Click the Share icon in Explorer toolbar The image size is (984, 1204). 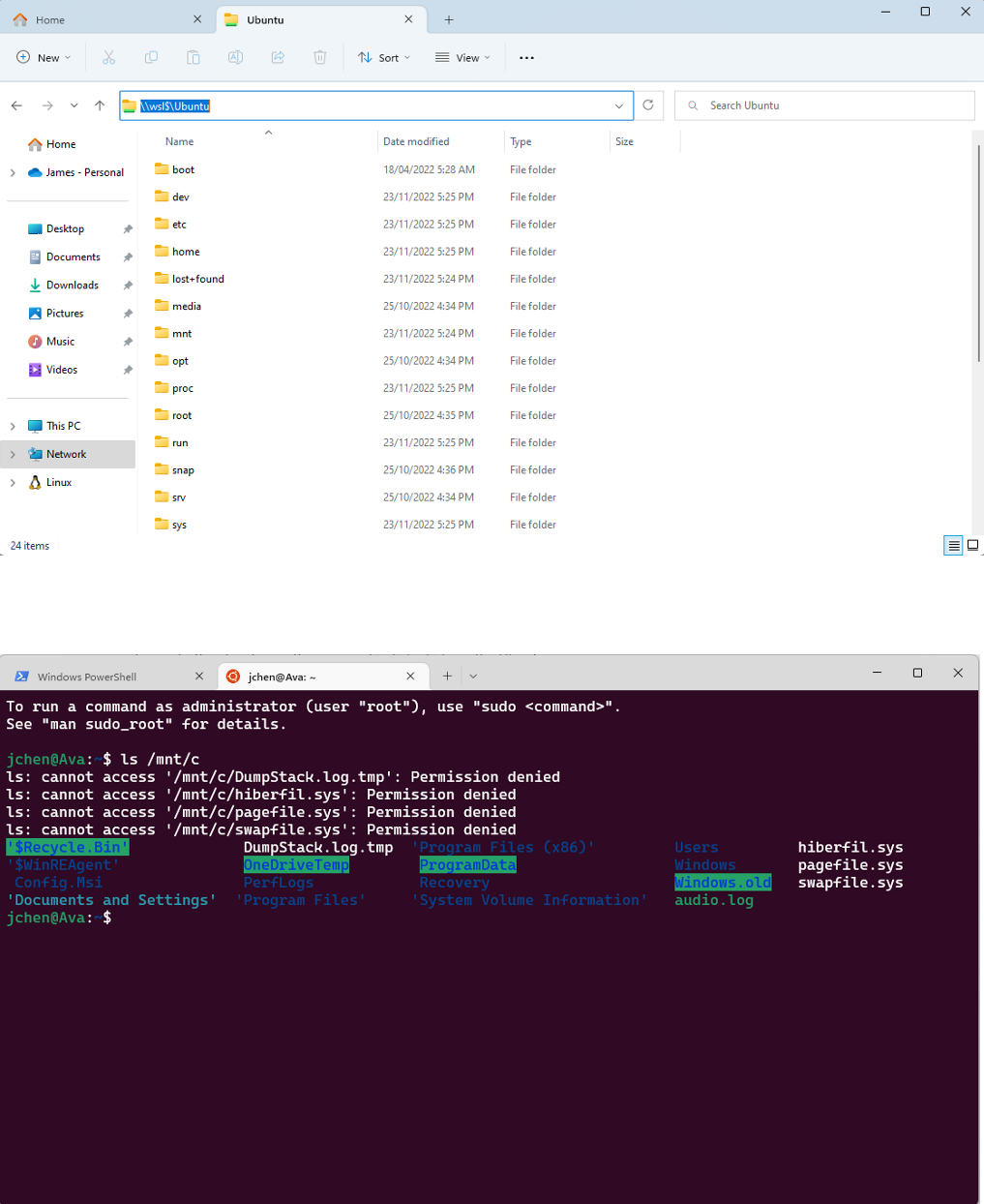point(278,58)
